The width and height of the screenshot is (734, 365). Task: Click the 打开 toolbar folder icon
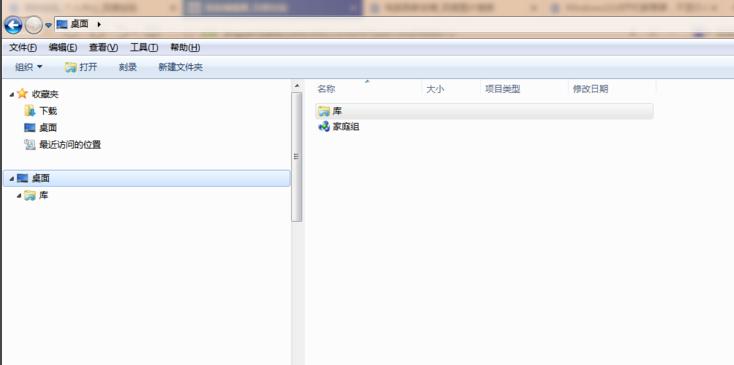point(70,67)
